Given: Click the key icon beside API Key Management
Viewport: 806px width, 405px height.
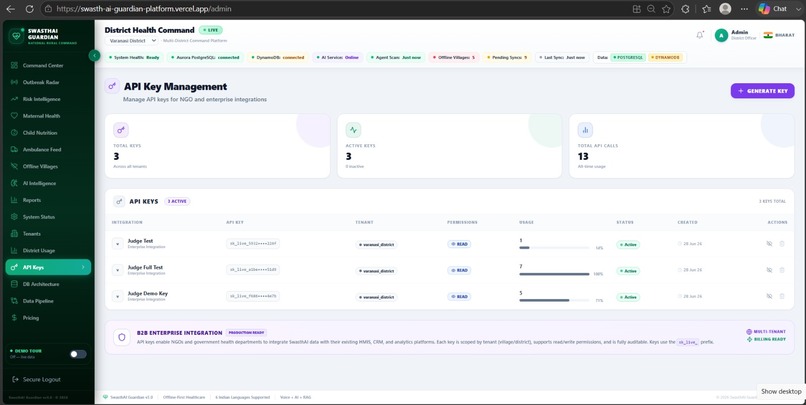Looking at the screenshot, I should pos(112,86).
